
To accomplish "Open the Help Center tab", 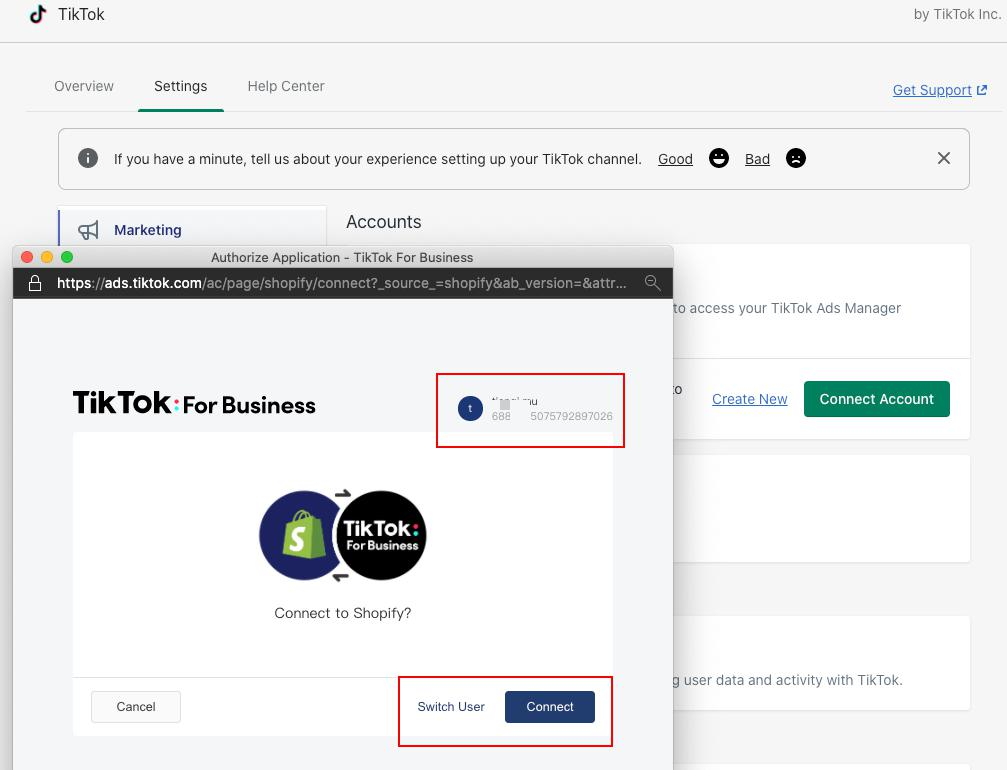I will 286,86.
